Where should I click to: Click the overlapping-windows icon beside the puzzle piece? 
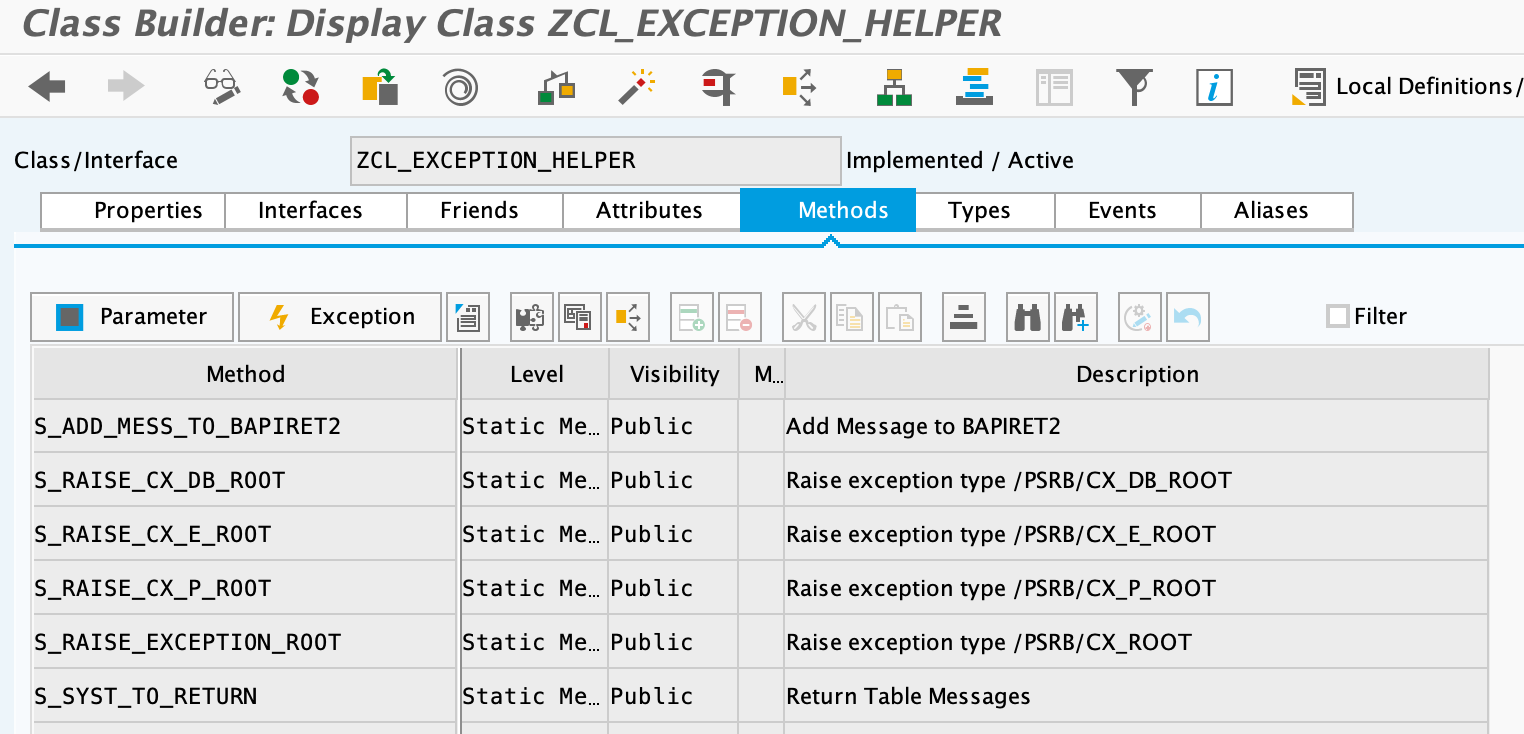click(580, 317)
